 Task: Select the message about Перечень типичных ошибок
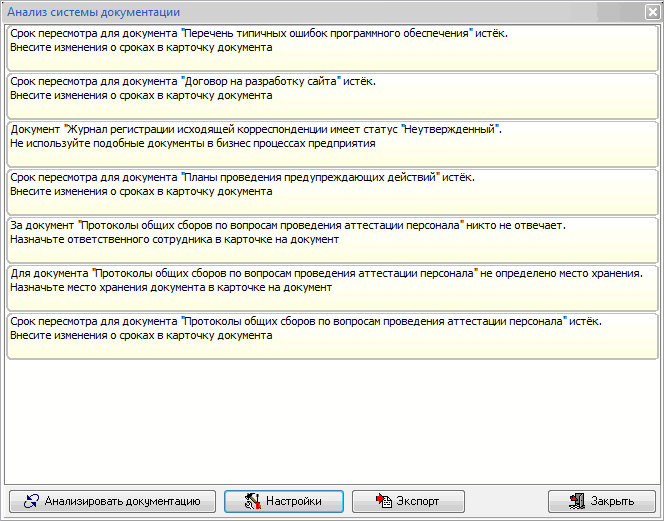(332, 48)
